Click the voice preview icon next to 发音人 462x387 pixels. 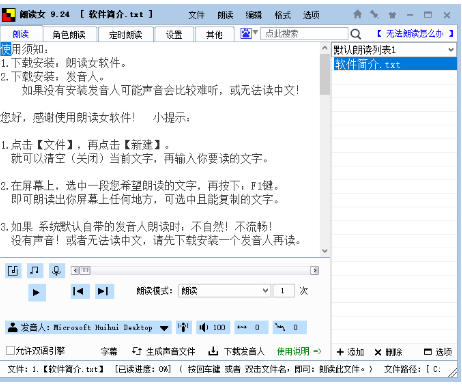click(x=183, y=327)
